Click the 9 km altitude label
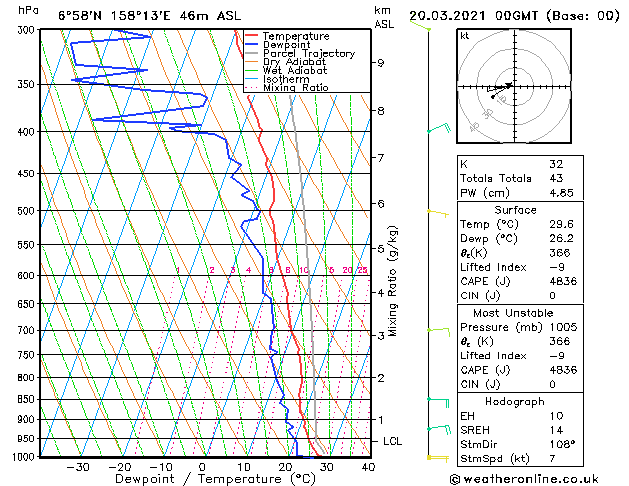 click(x=380, y=63)
